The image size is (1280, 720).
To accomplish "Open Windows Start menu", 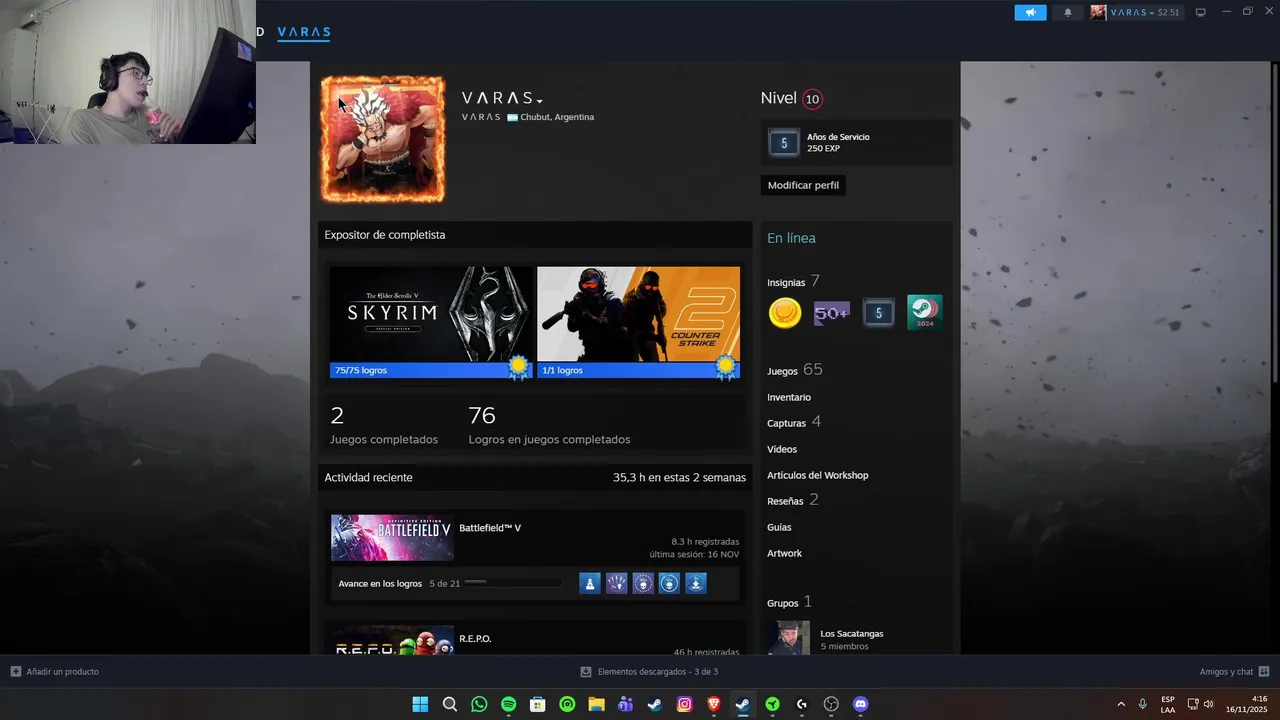I will point(420,704).
